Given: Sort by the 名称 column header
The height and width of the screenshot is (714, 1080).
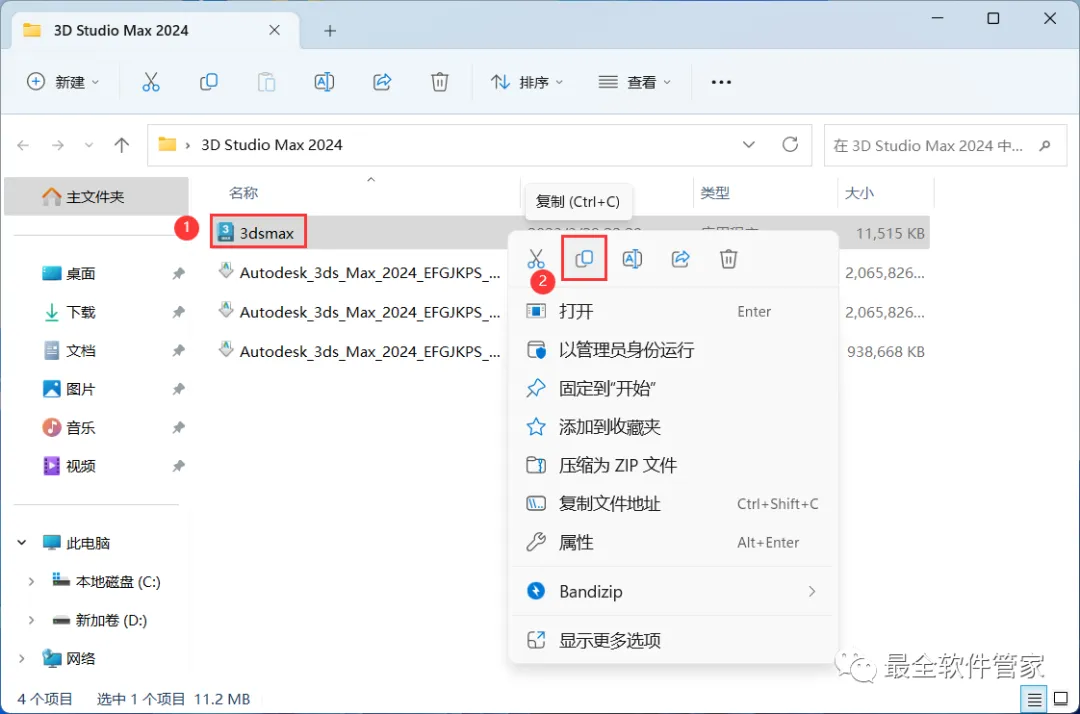Looking at the screenshot, I should 243,193.
